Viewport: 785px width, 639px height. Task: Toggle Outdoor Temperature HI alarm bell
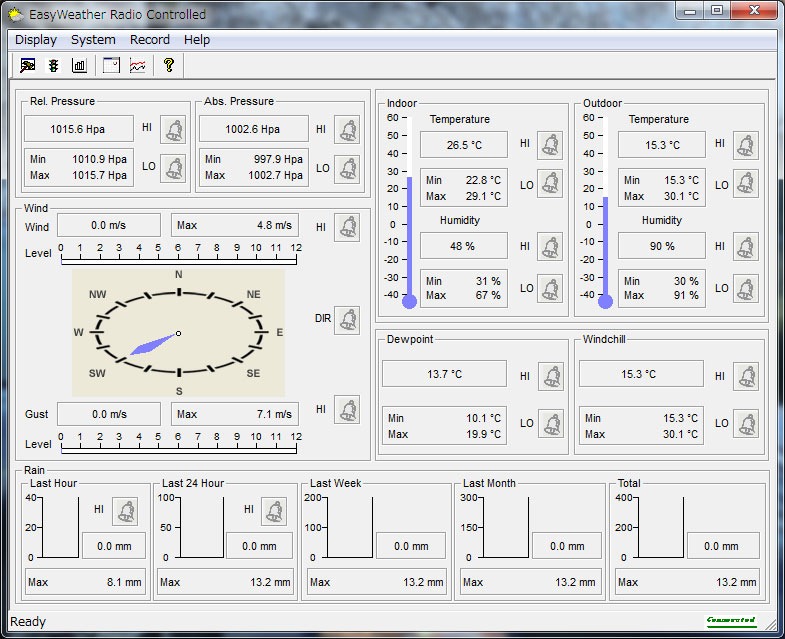[745, 145]
